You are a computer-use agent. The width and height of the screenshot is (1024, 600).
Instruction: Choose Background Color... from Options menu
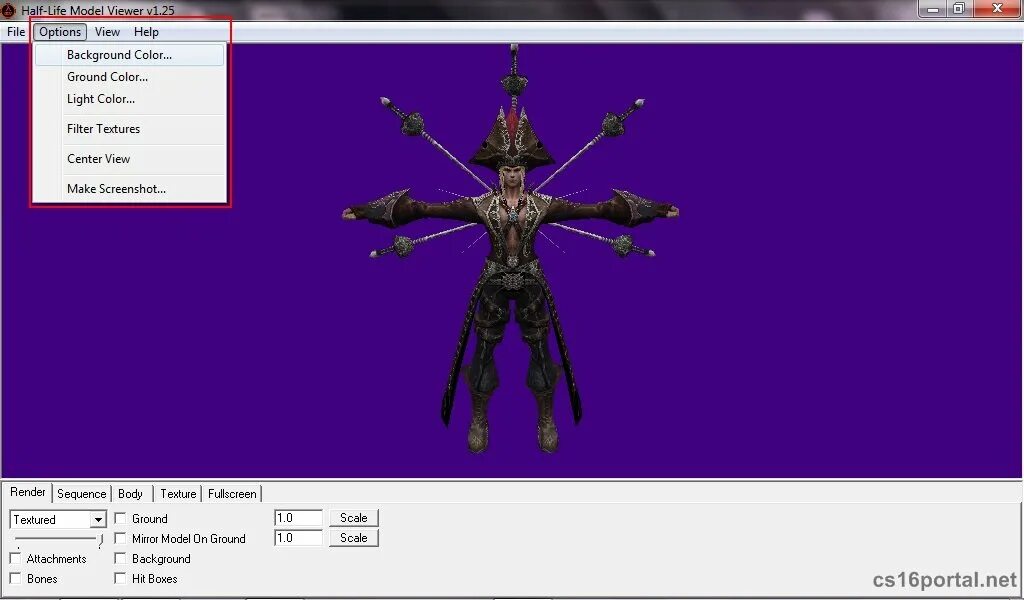coord(129,55)
